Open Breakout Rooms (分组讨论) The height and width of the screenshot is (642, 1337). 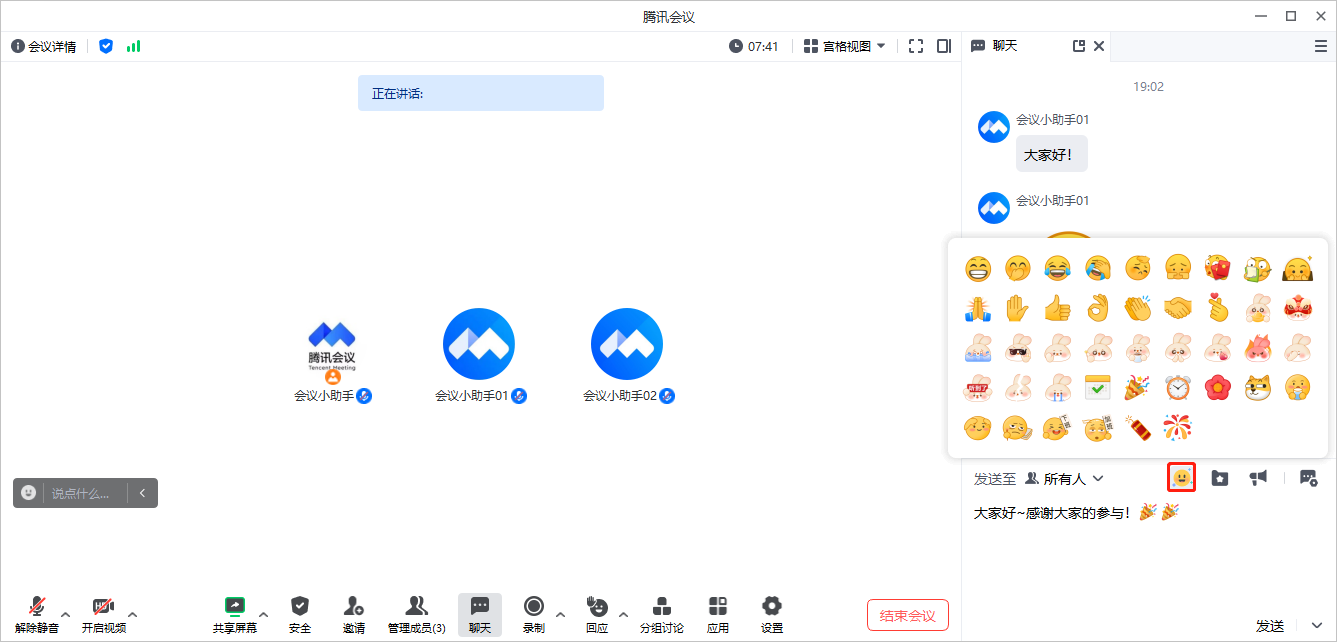662,615
